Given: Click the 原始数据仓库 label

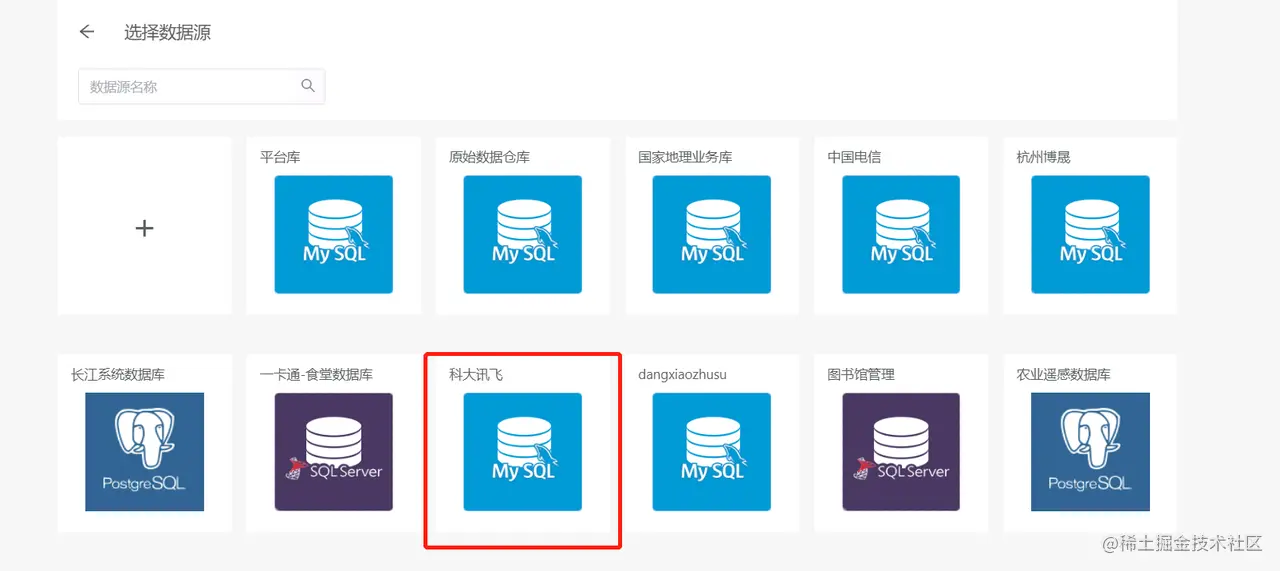Looking at the screenshot, I should (x=490, y=157).
